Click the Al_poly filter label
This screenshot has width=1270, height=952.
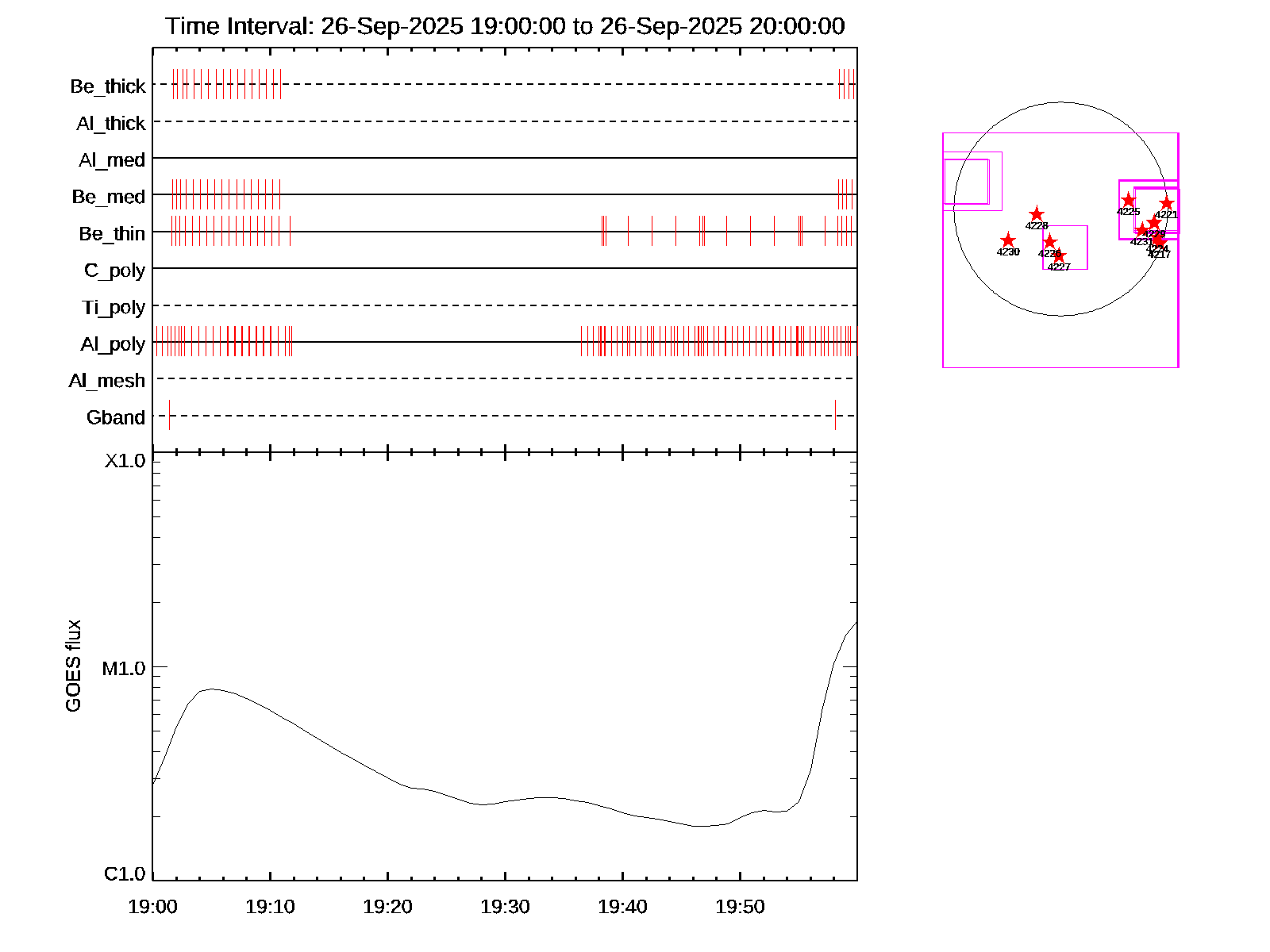113,344
